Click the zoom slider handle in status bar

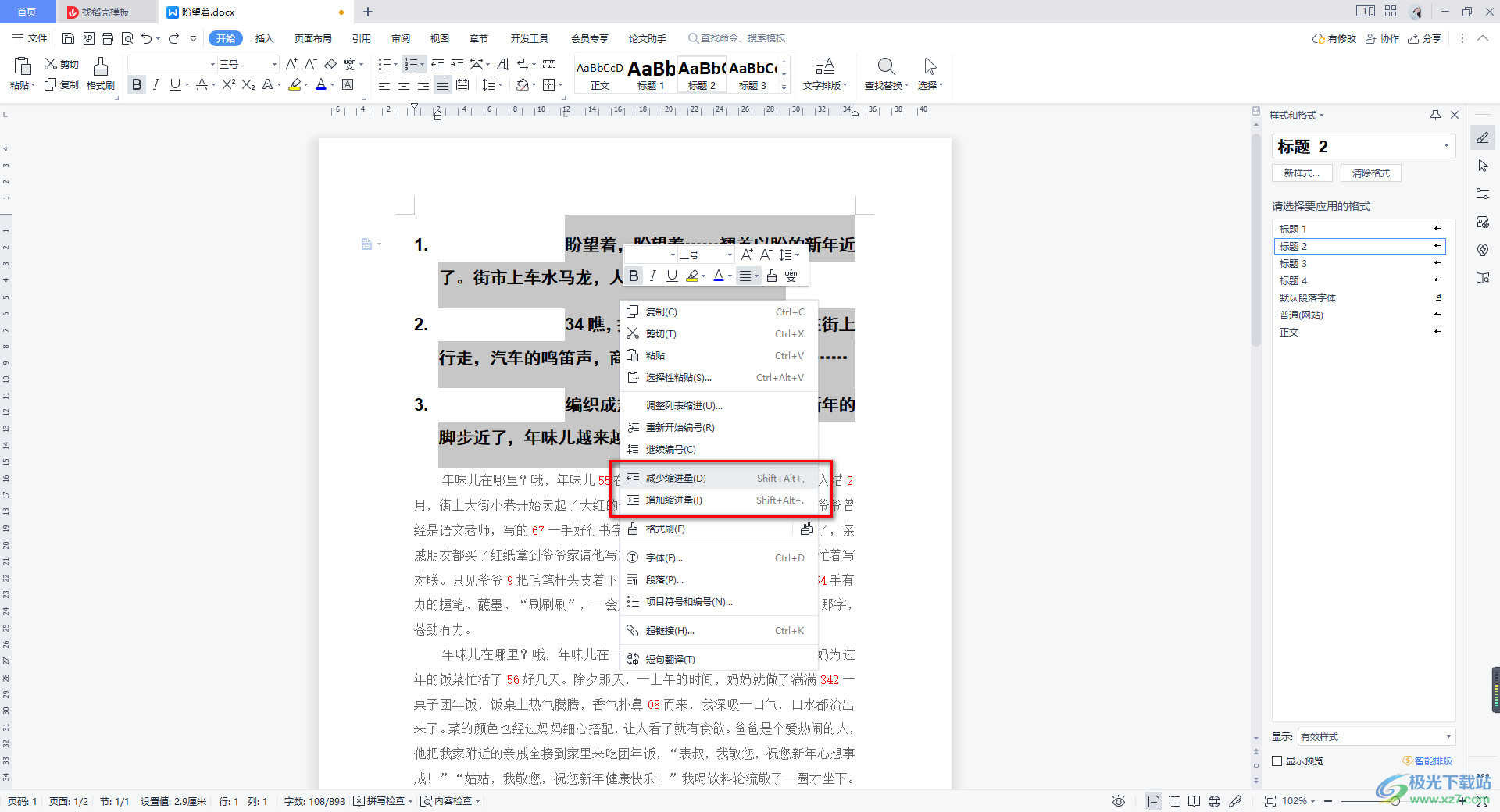tap(1395, 801)
